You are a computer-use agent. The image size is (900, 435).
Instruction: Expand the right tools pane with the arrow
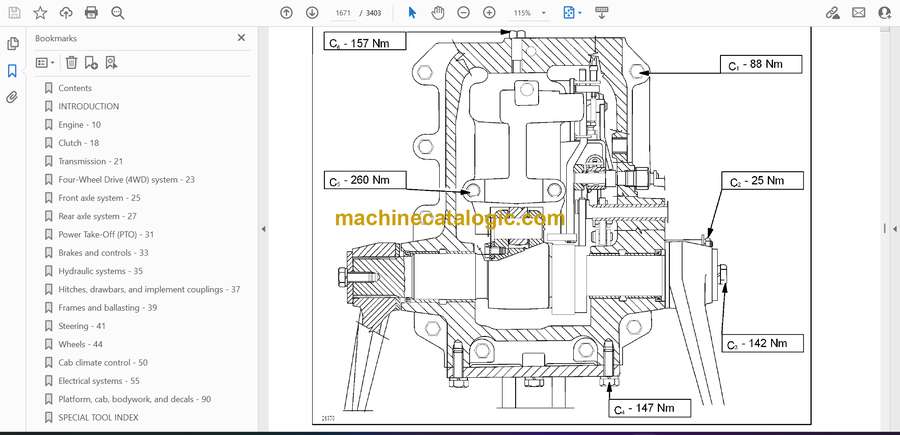point(894,229)
